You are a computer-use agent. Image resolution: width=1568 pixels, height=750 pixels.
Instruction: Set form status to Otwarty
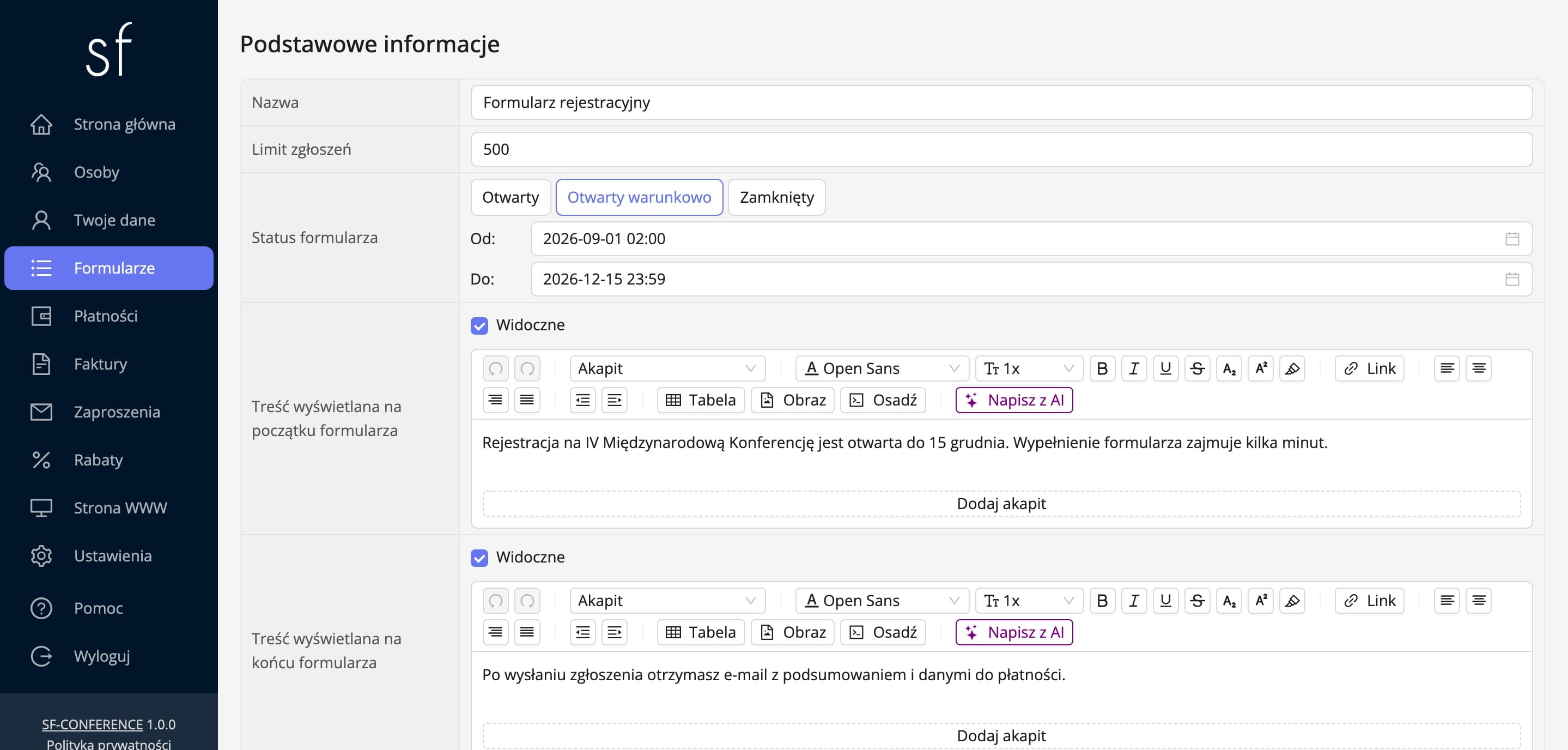pyautogui.click(x=510, y=197)
